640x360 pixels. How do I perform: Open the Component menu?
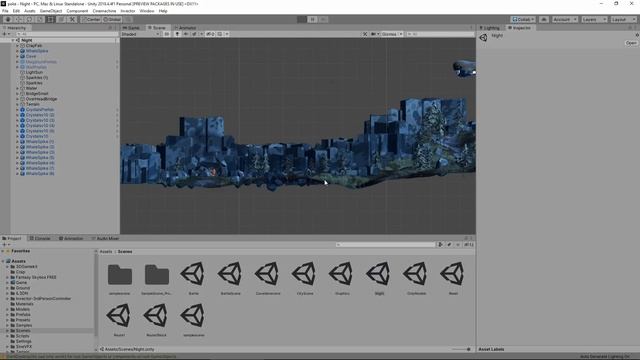[x=77, y=11]
